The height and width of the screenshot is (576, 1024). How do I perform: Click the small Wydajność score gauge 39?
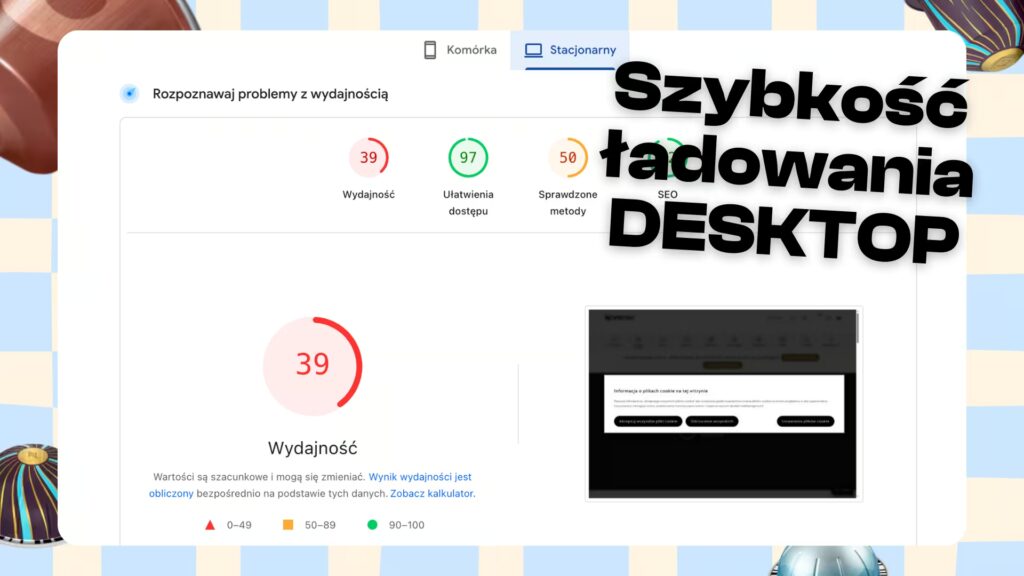(368, 158)
